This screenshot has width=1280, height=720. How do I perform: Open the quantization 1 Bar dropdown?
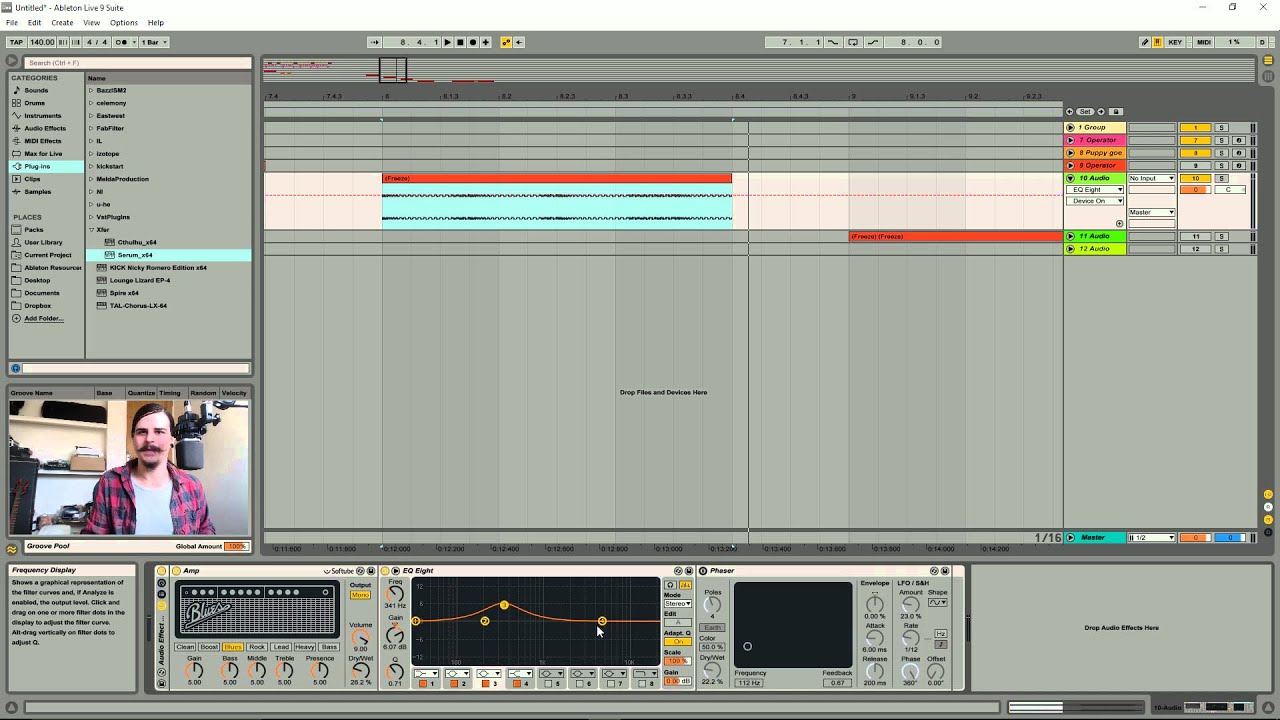point(154,42)
